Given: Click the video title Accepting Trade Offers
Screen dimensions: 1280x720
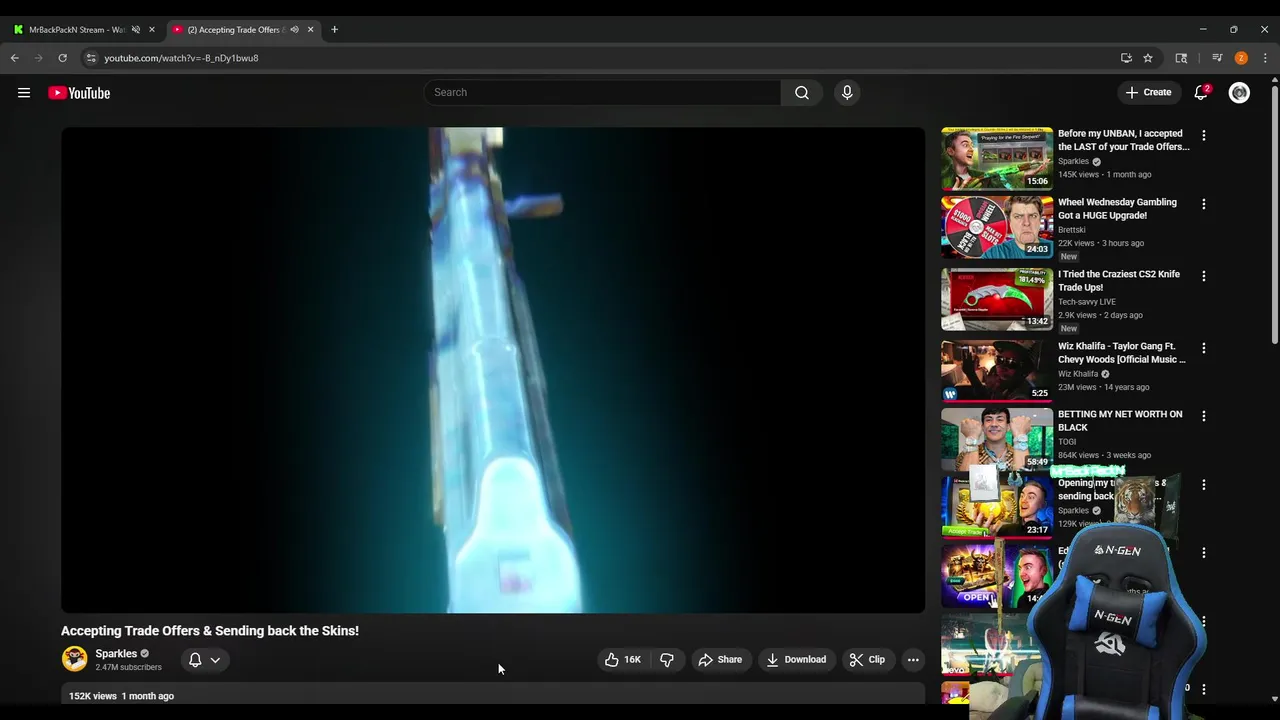Looking at the screenshot, I should coord(210,631).
